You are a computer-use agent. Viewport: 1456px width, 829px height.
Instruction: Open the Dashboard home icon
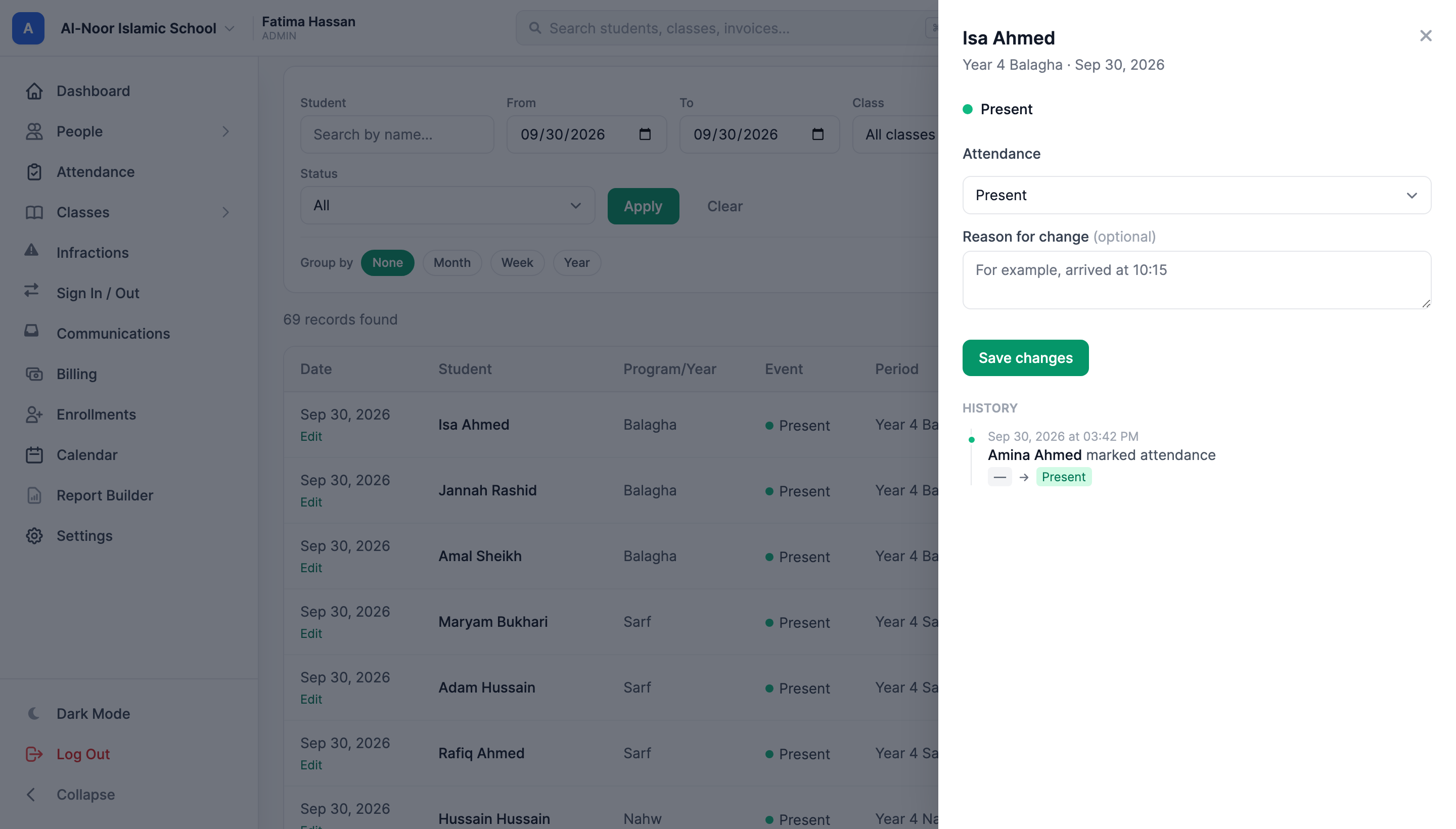pyautogui.click(x=34, y=91)
